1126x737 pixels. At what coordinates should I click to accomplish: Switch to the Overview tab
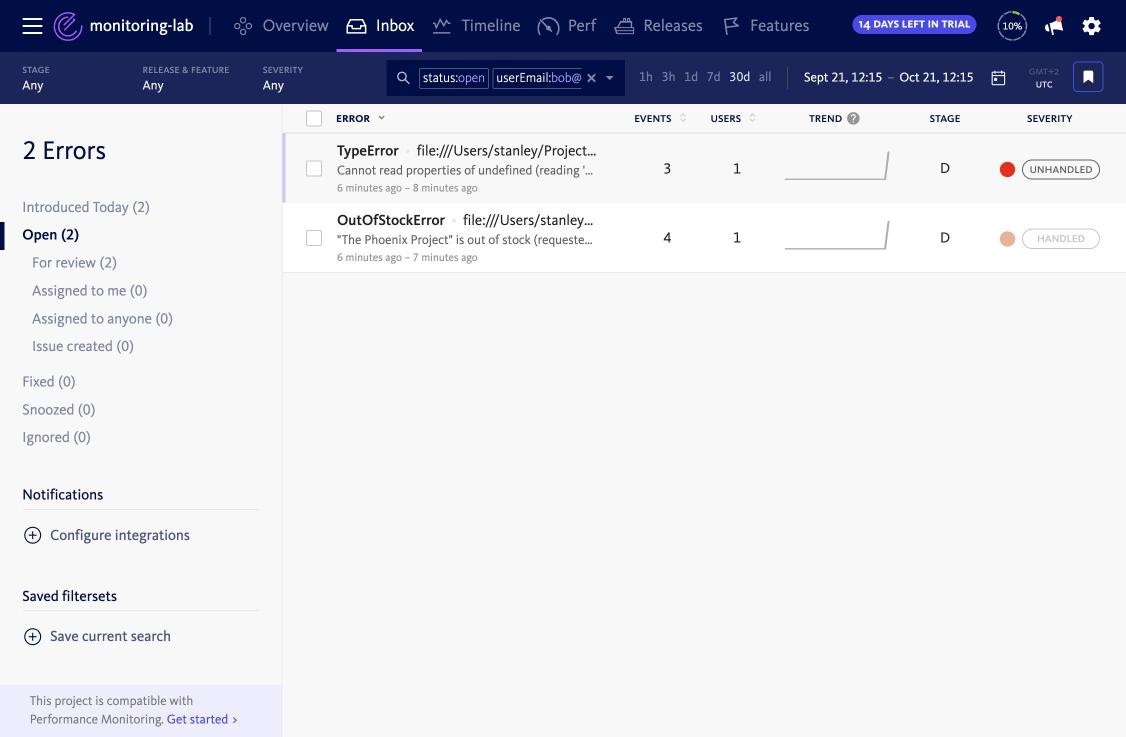click(281, 26)
